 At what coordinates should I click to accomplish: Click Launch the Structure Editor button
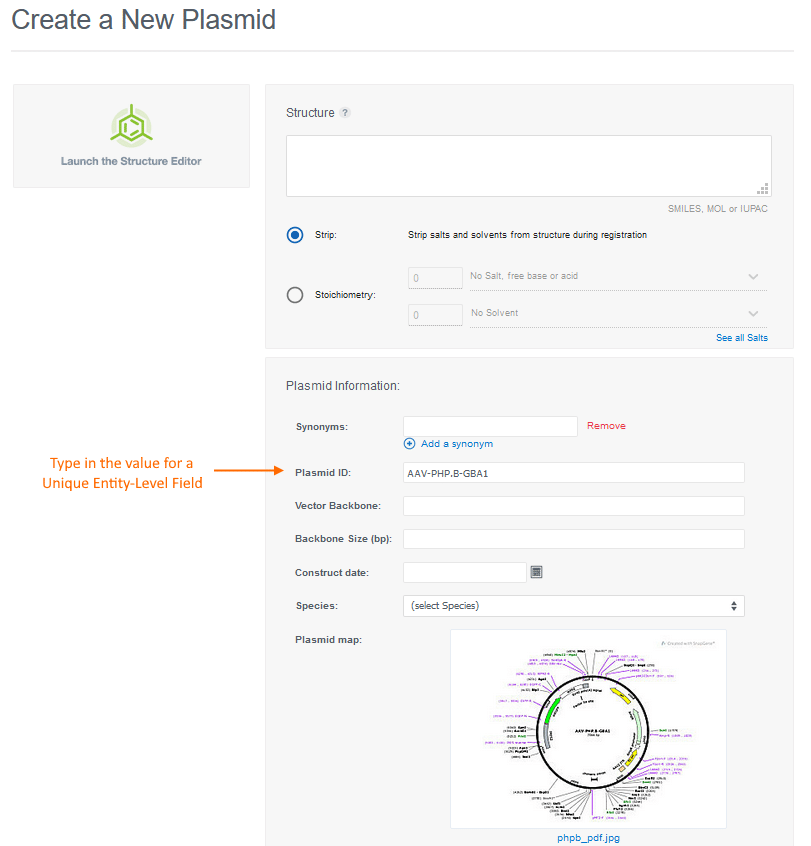click(131, 161)
